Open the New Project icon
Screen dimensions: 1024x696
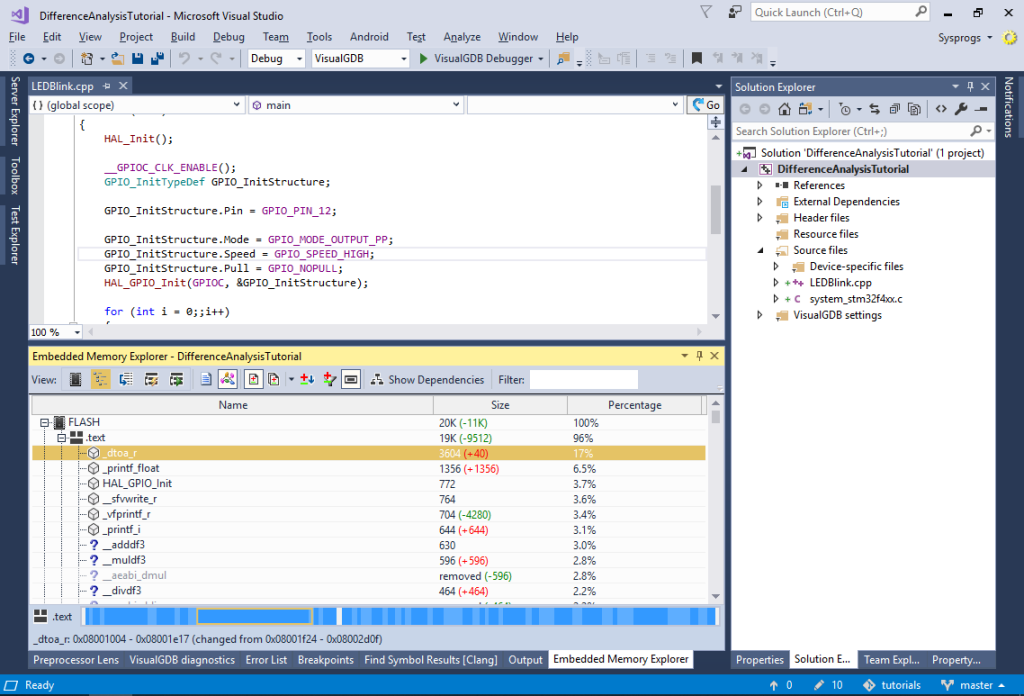point(86,58)
